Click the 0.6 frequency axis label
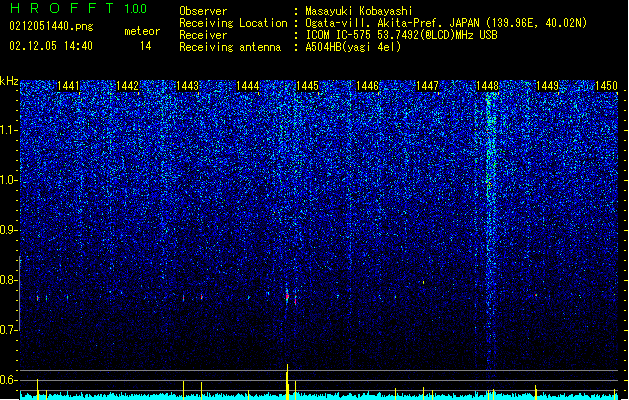The image size is (629, 400). click(x=9, y=380)
